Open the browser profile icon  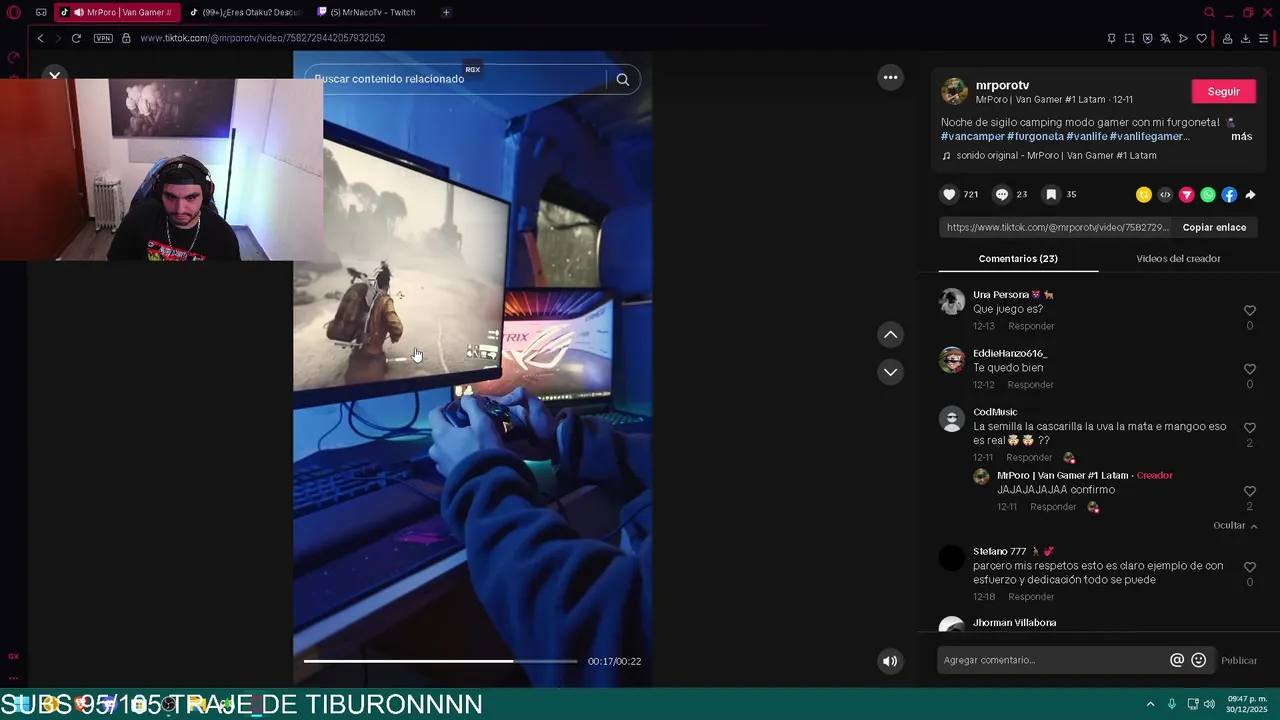(1227, 38)
